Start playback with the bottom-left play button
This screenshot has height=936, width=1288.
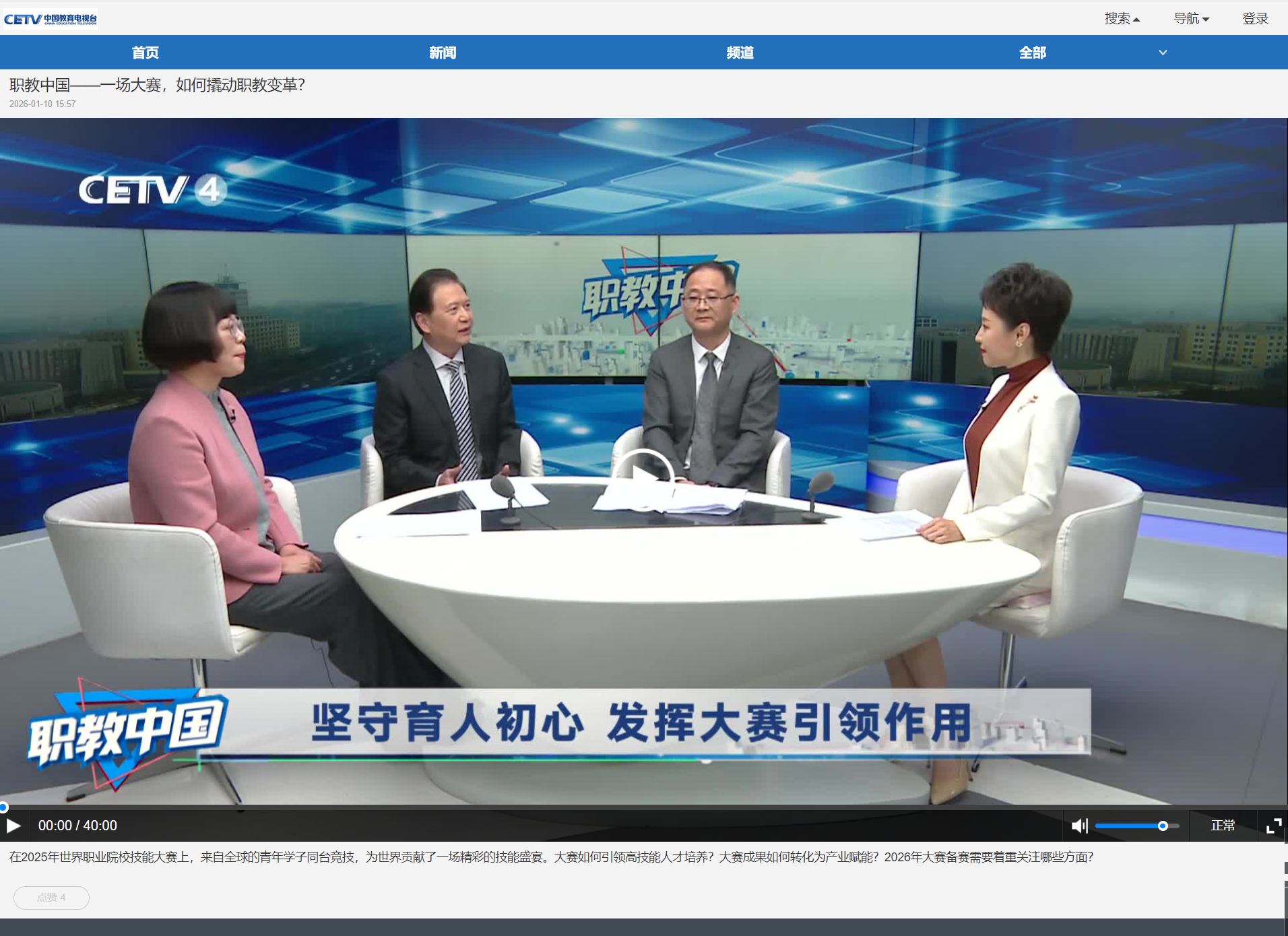(x=13, y=826)
